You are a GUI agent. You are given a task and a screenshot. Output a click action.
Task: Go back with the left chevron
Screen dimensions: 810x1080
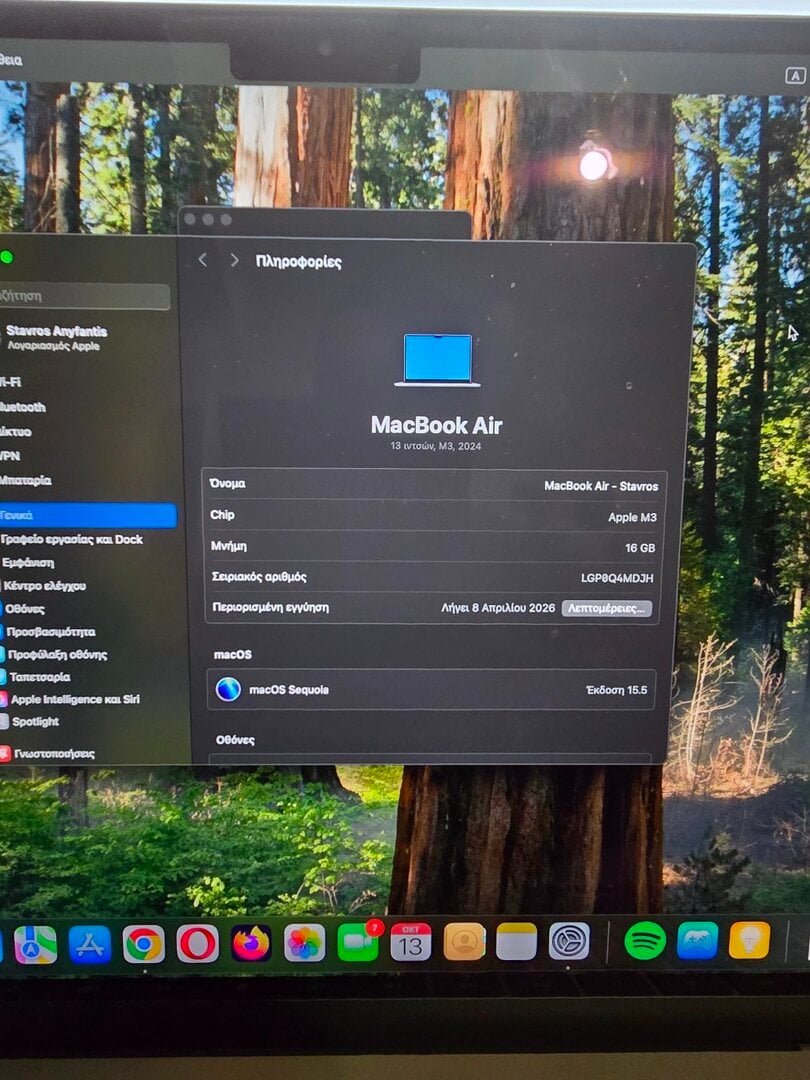[x=202, y=260]
